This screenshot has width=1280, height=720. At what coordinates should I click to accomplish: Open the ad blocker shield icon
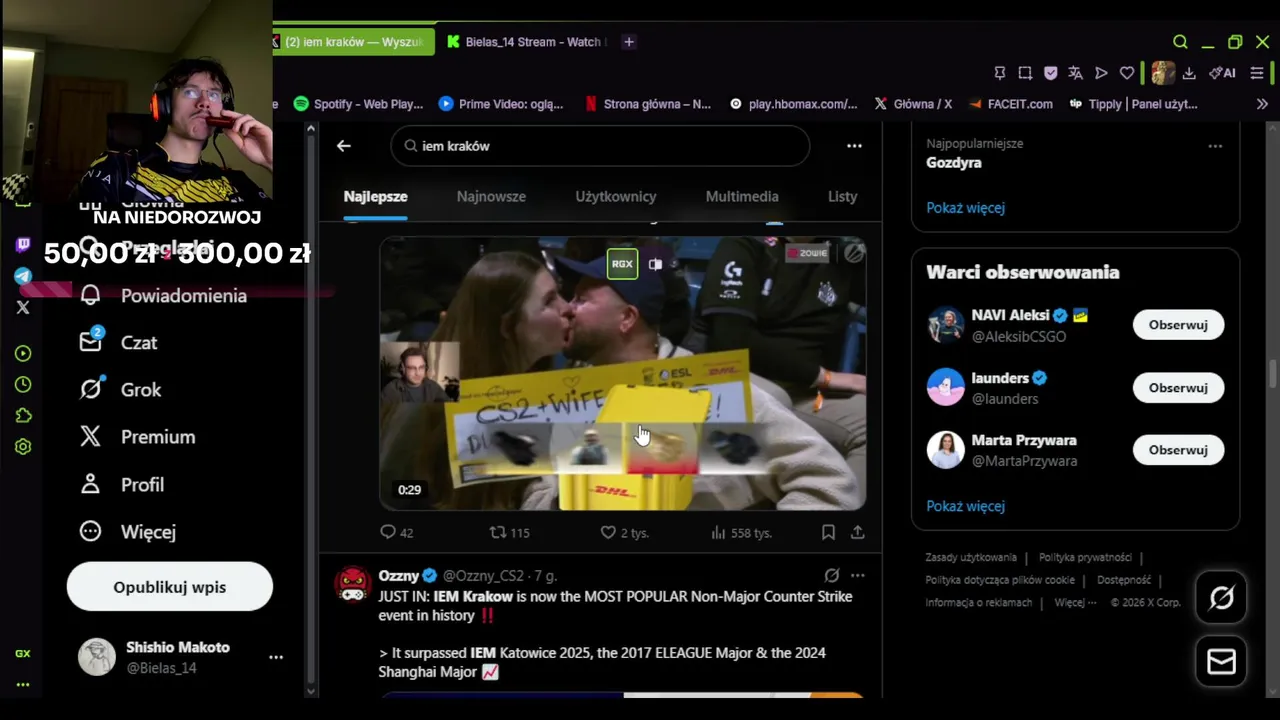pos(1050,73)
